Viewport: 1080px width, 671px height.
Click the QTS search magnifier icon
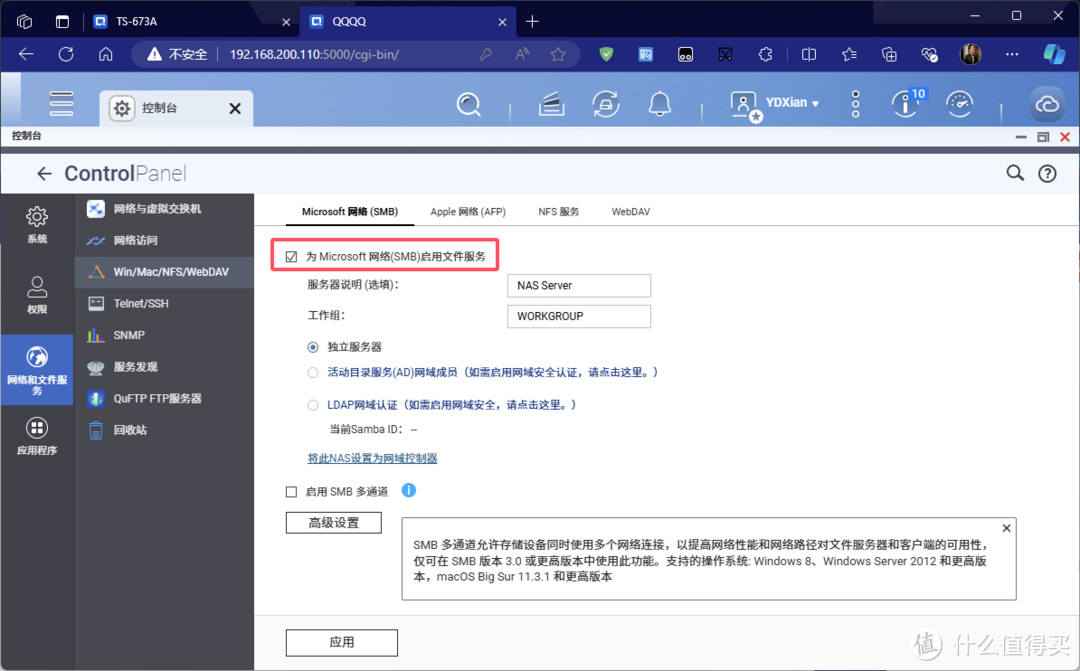coord(469,103)
